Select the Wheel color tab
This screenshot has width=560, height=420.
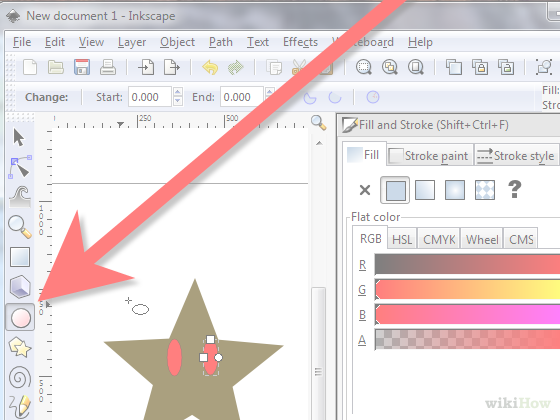[x=482, y=239]
